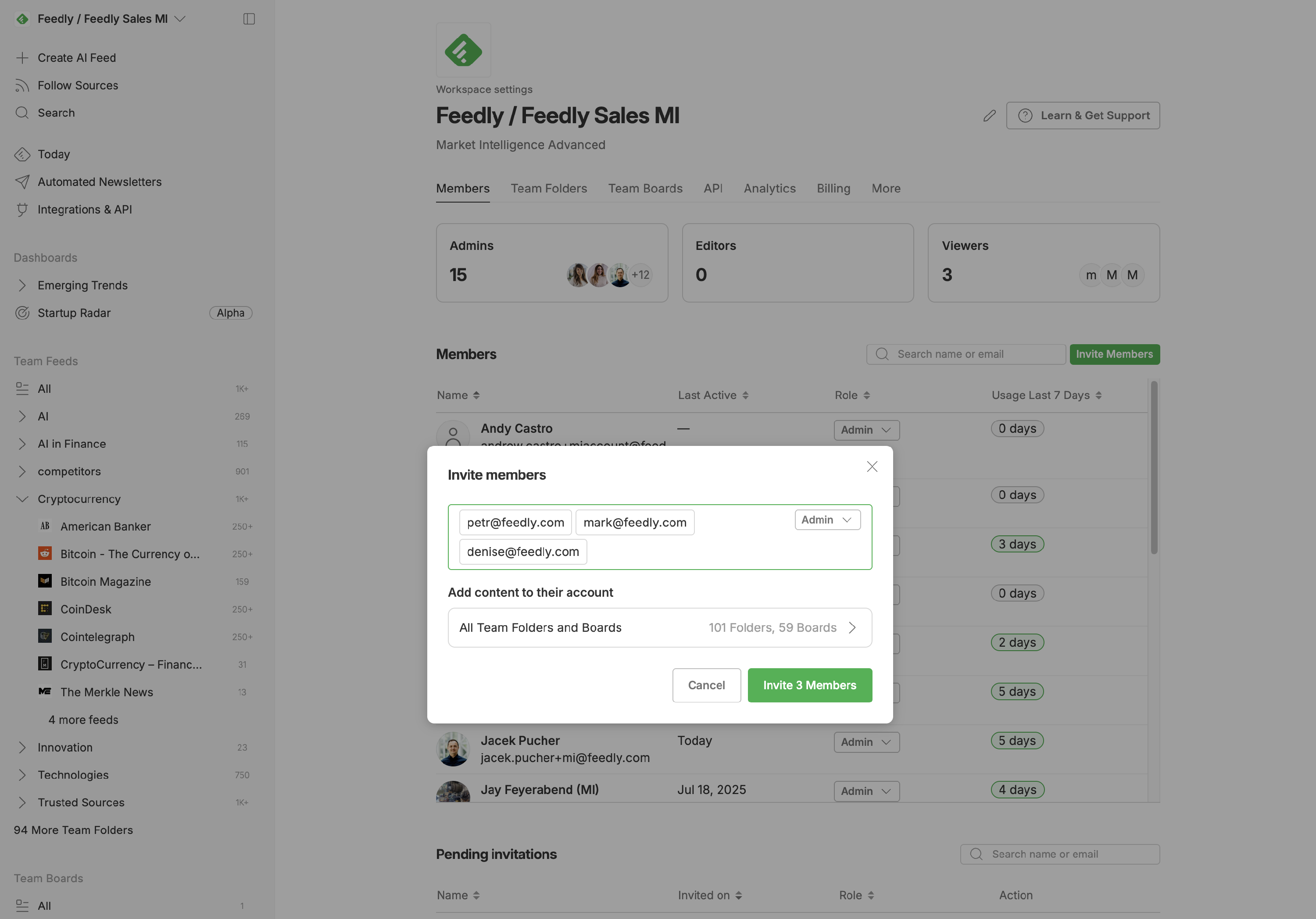The height and width of the screenshot is (919, 1316).
Task: Sort pending invitations by Invited on
Action: 710,895
